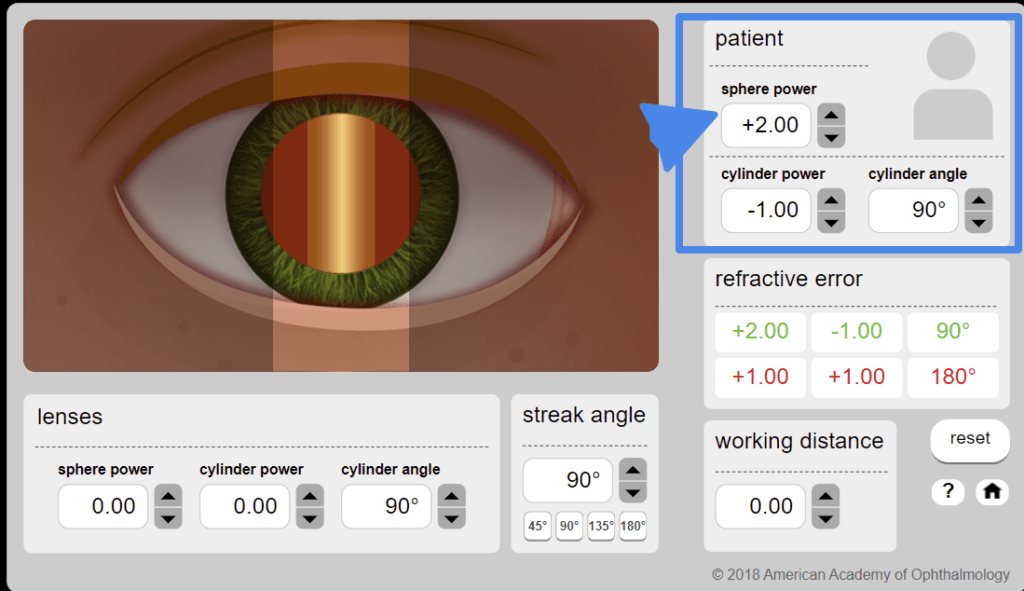This screenshot has width=1024, height=591.
Task: Click the patient sphere power field
Action: [766, 126]
